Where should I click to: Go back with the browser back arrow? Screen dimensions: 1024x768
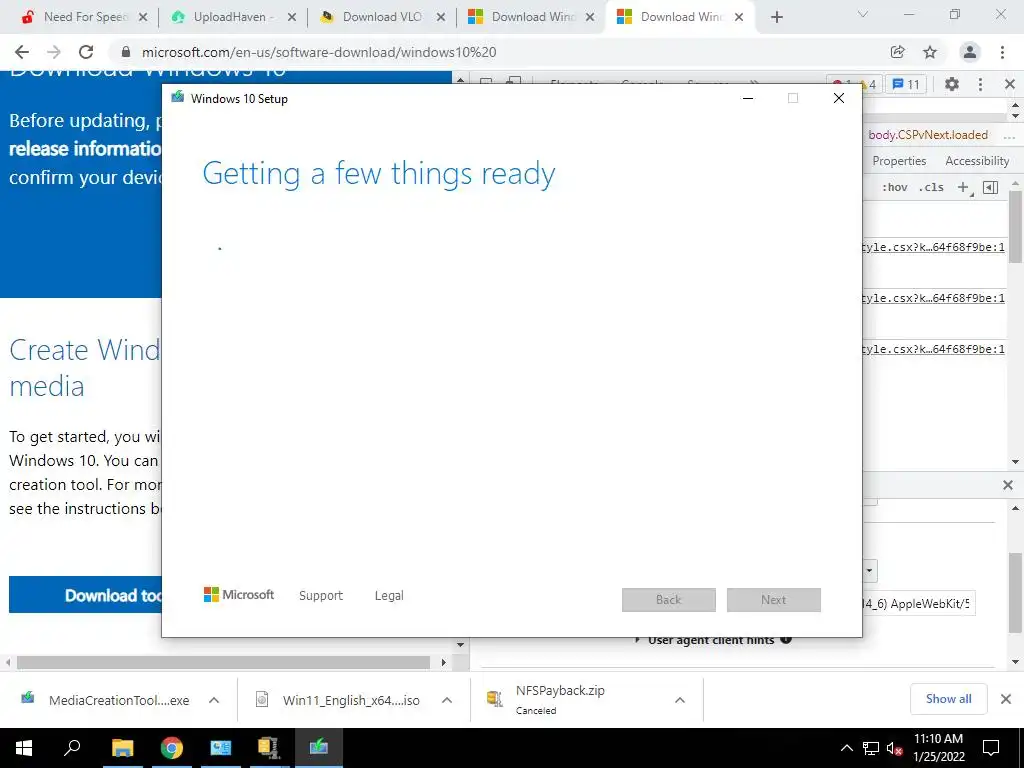(22, 52)
